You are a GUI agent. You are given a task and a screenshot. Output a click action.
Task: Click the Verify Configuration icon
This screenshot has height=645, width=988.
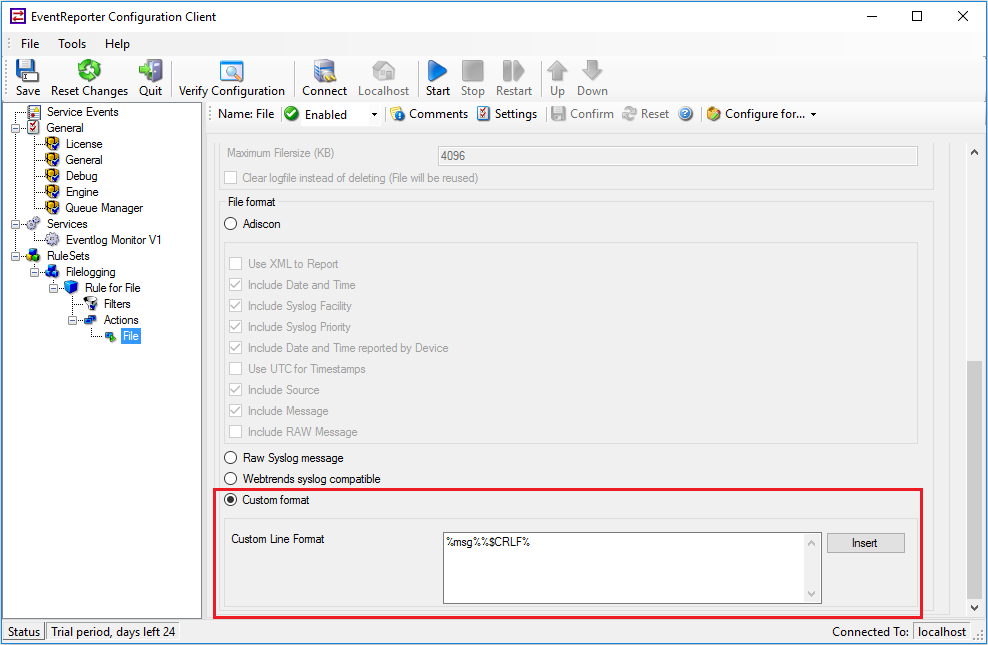(231, 71)
